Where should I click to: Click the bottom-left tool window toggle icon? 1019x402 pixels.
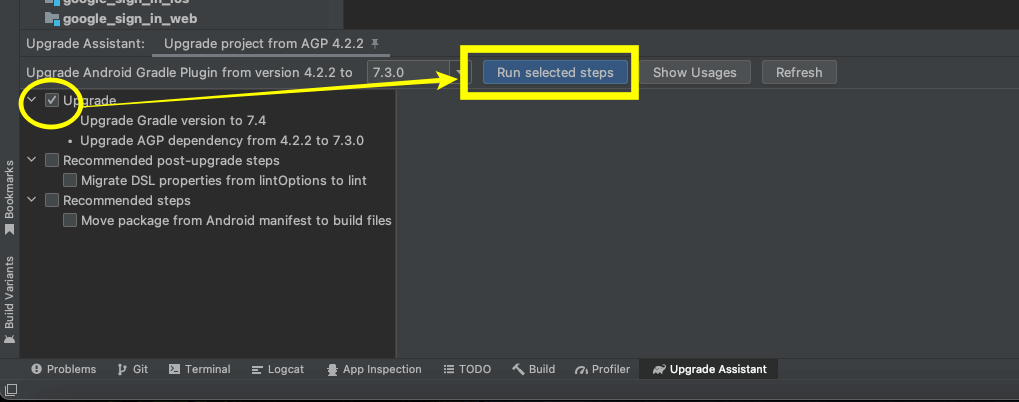(x=10, y=390)
